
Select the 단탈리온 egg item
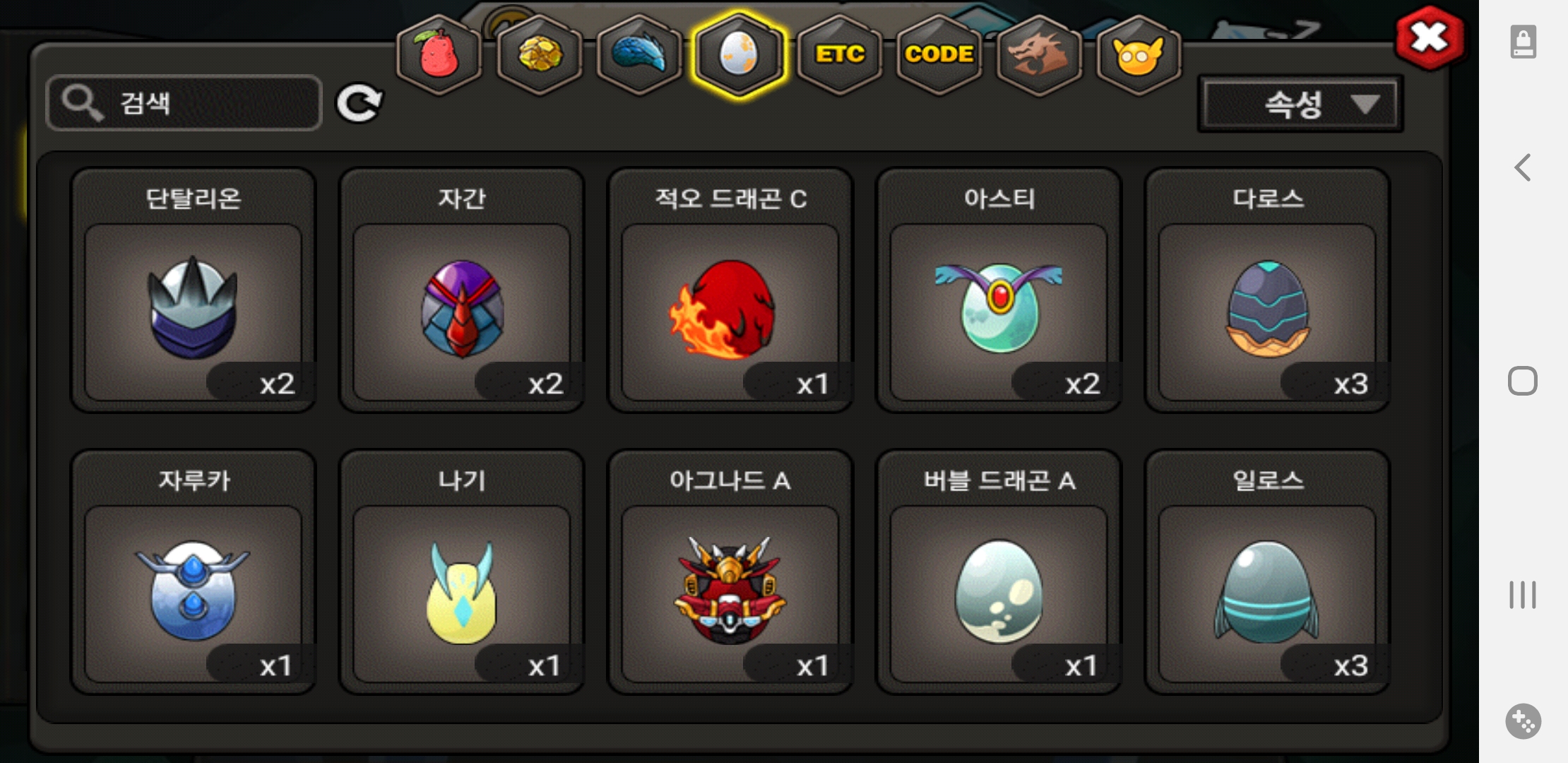click(x=193, y=290)
